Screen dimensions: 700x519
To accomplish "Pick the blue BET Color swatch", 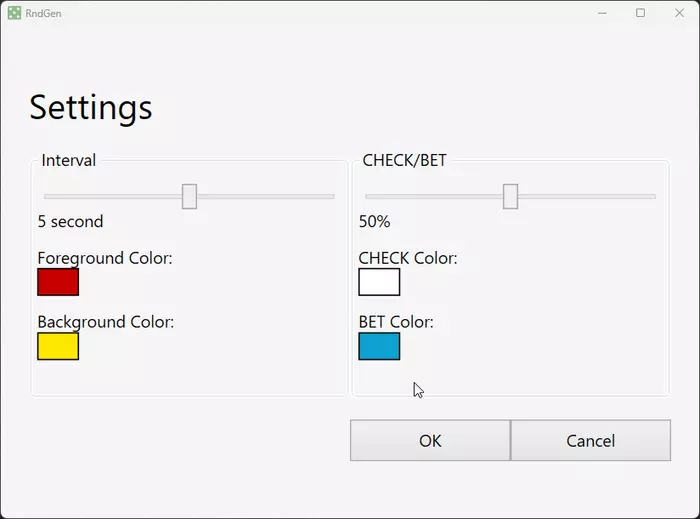I will coord(379,346).
